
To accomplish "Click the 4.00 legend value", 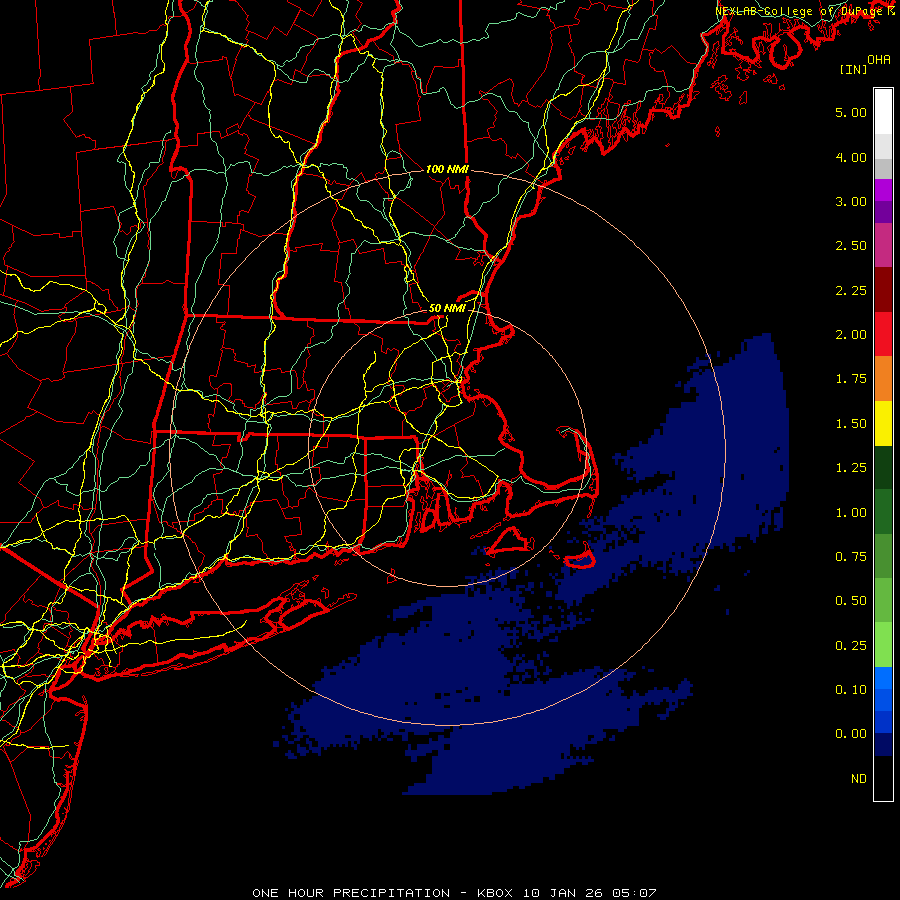I will coord(851,157).
